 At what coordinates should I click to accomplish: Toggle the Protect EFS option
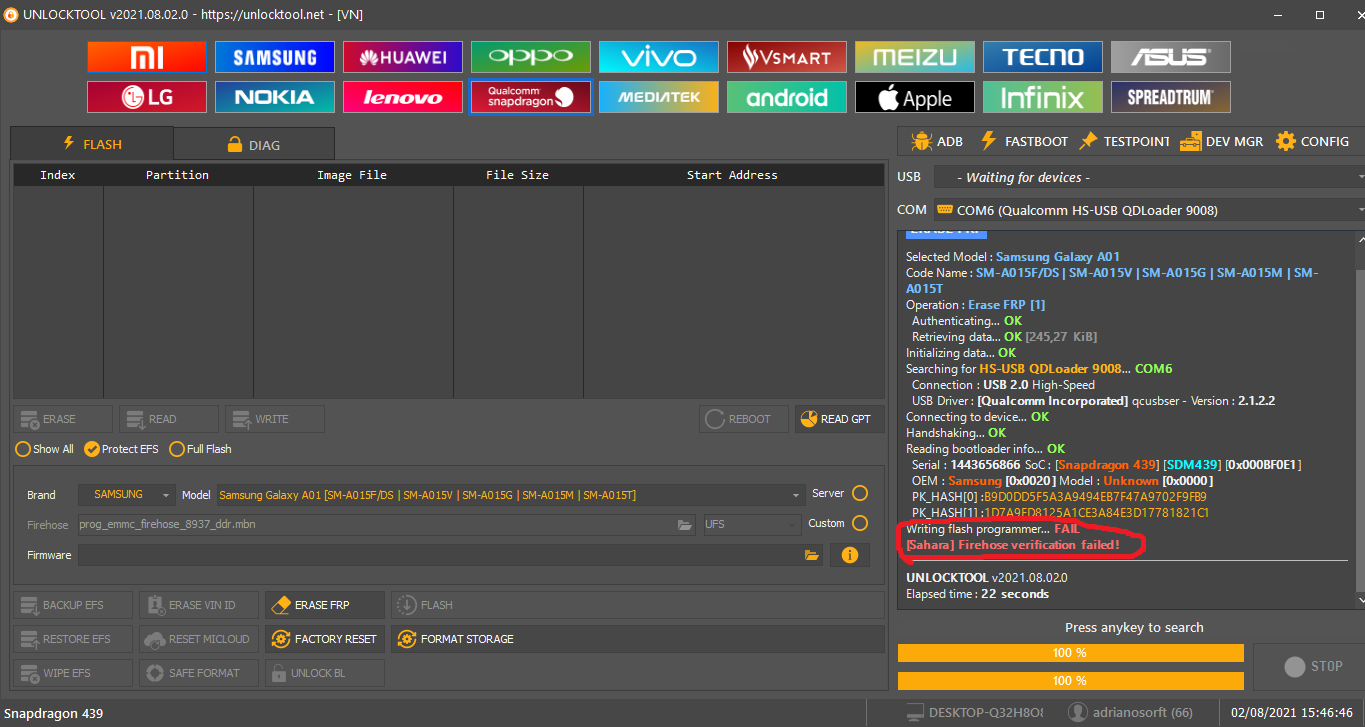(121, 449)
